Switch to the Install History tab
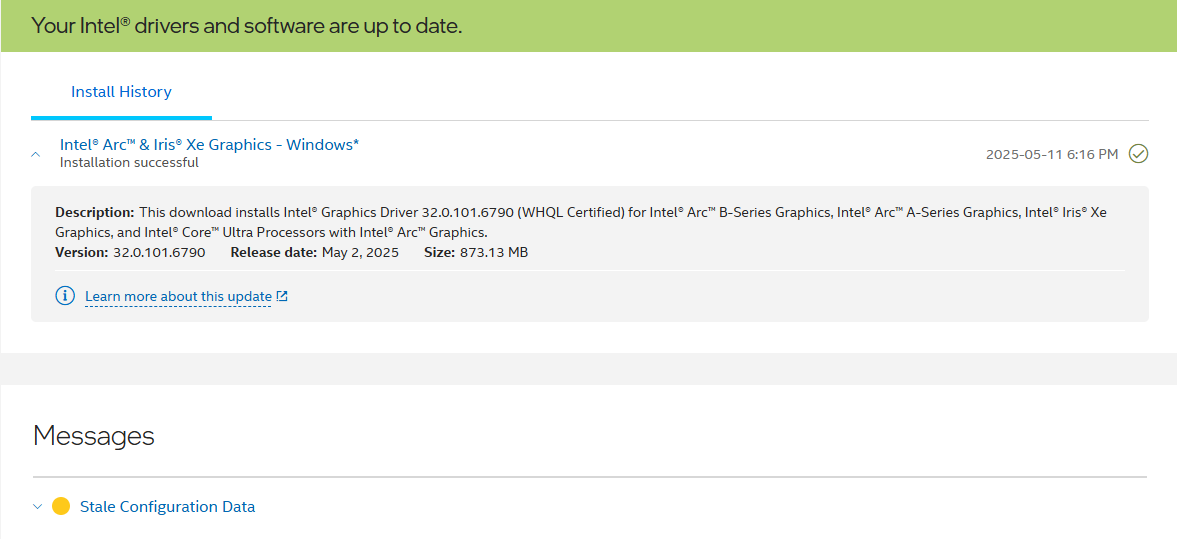The width and height of the screenshot is (1177, 539). 121,92
